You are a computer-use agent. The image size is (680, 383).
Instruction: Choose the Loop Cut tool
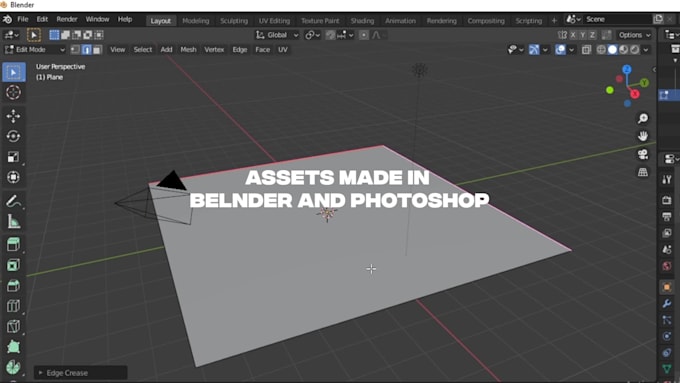(13, 306)
